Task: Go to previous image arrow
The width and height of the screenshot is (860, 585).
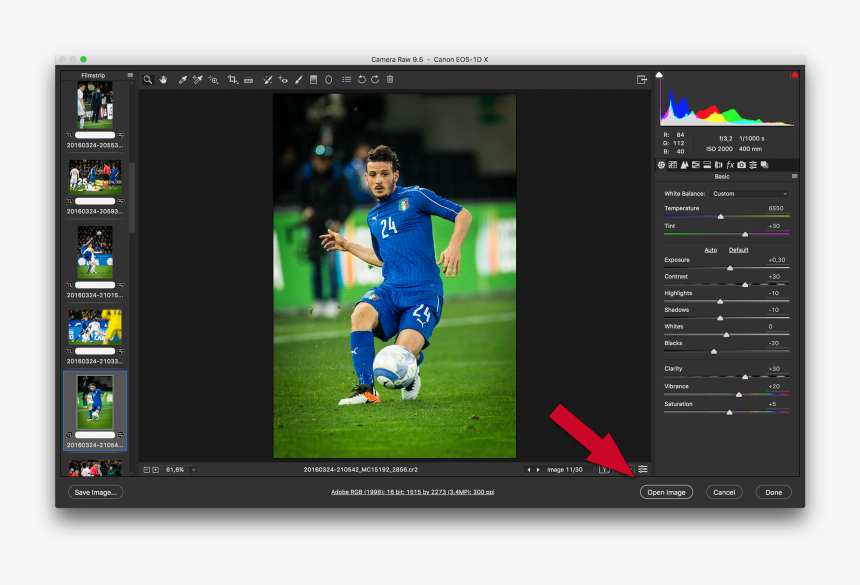Action: 529,470
